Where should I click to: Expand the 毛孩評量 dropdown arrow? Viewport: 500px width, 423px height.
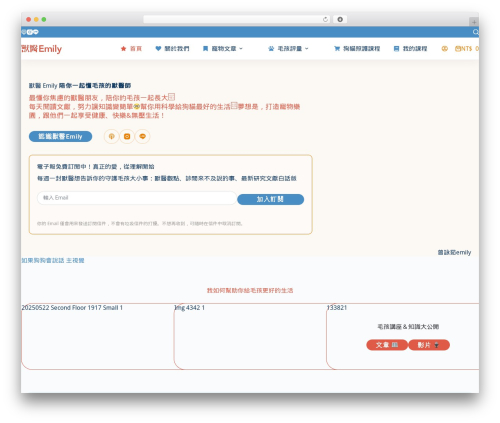click(307, 49)
